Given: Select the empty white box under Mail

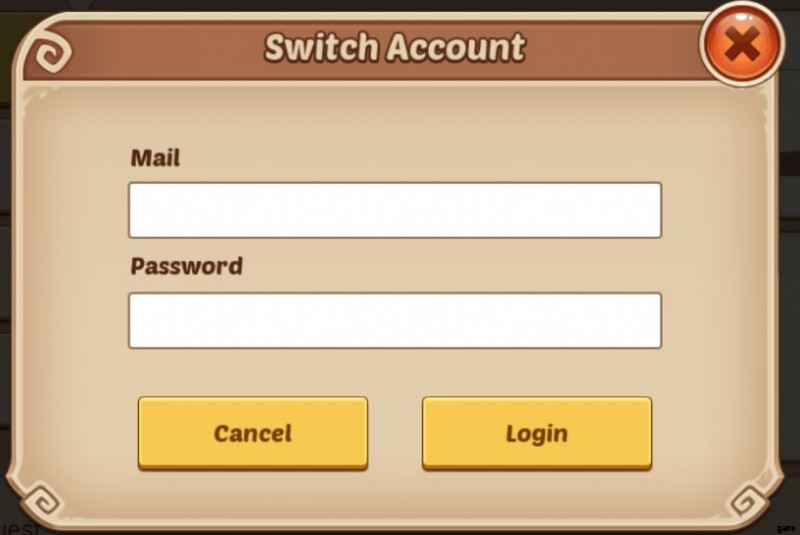Looking at the screenshot, I should click(x=395, y=210).
